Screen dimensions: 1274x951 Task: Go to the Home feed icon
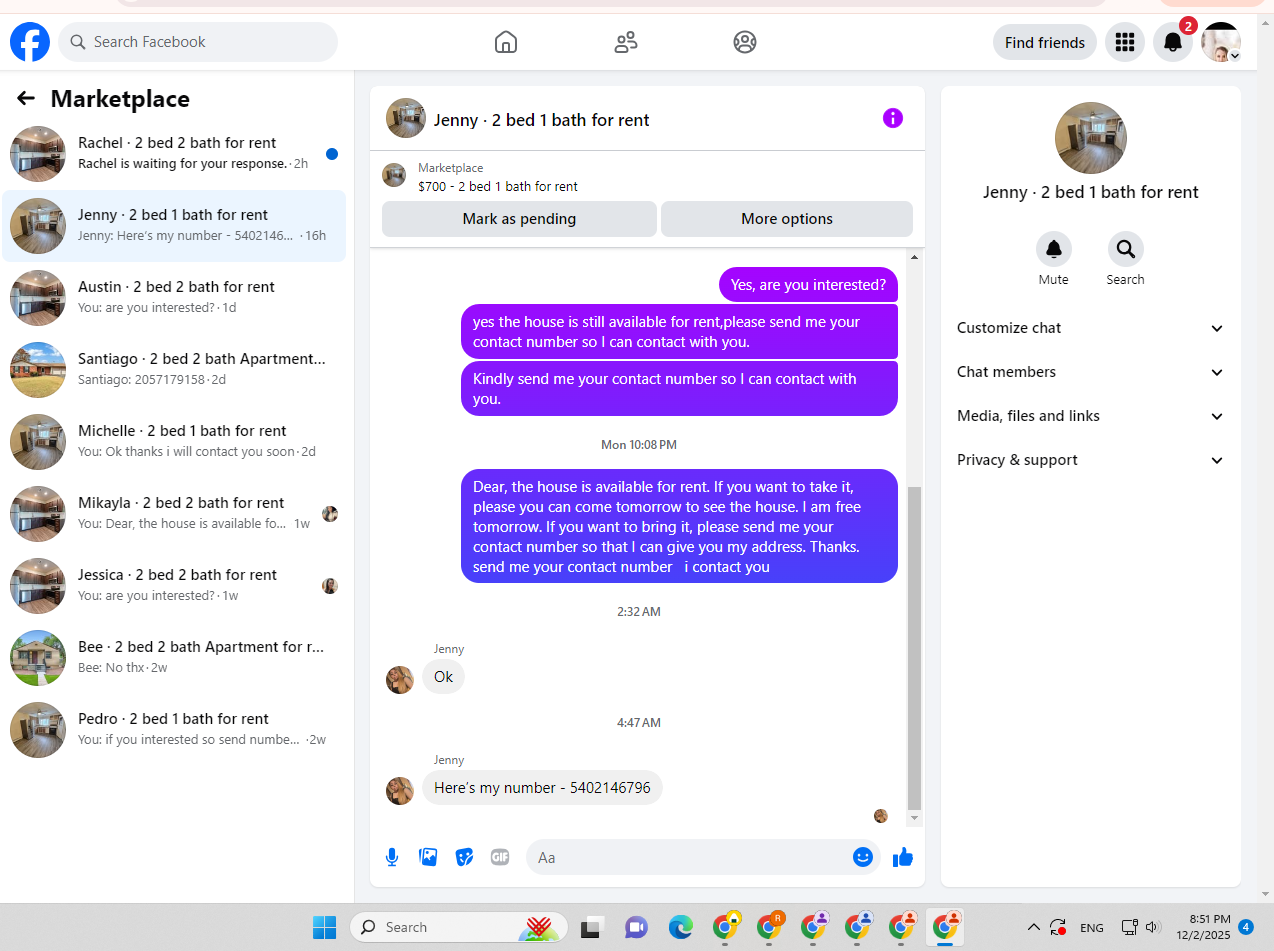pyautogui.click(x=506, y=42)
